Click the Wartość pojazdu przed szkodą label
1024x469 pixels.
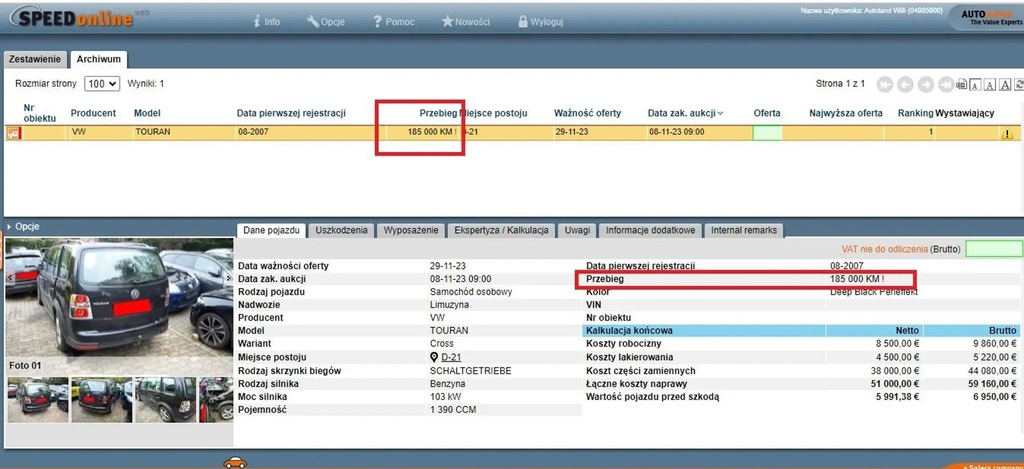[652, 396]
